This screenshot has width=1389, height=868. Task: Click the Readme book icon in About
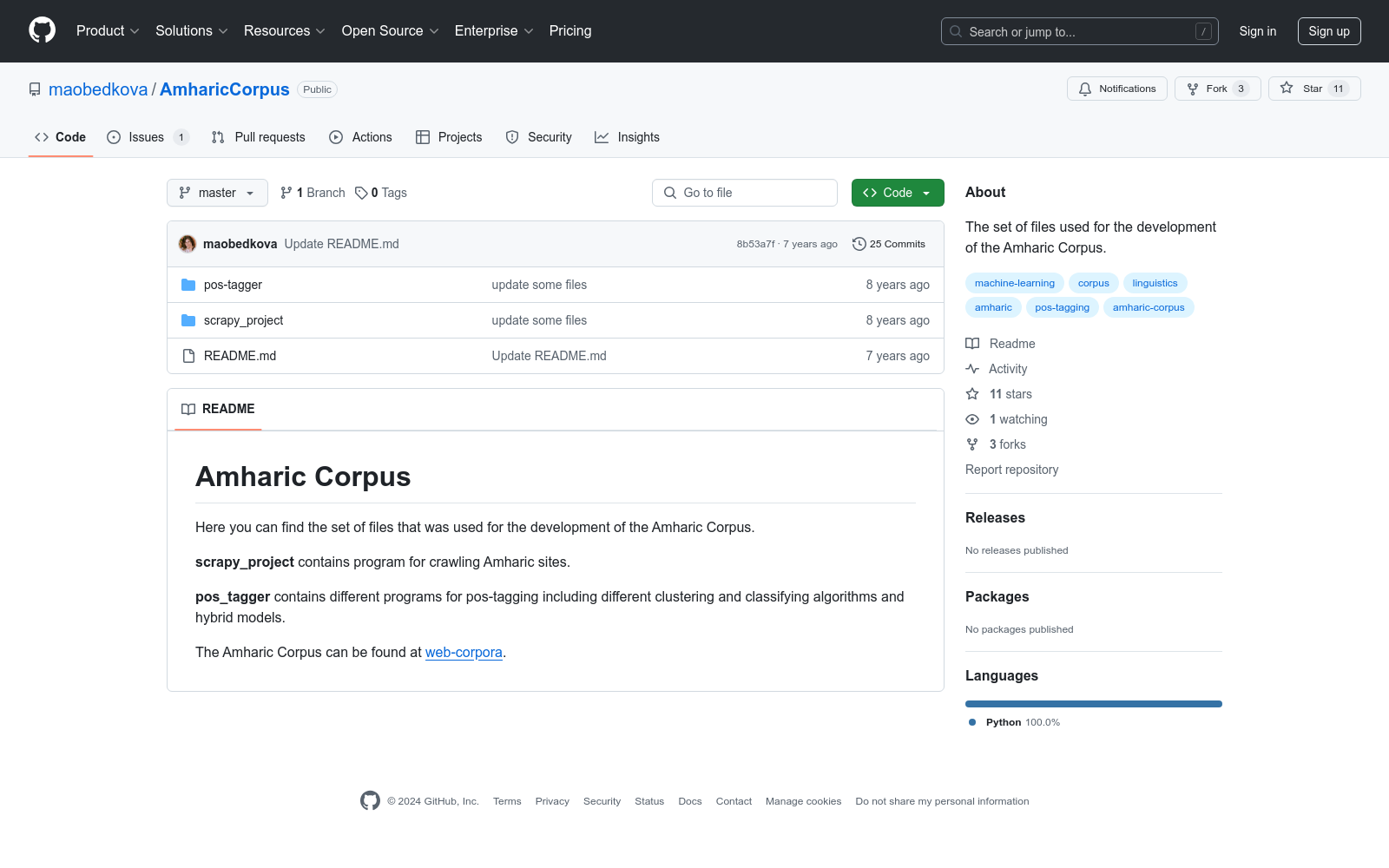point(972,344)
